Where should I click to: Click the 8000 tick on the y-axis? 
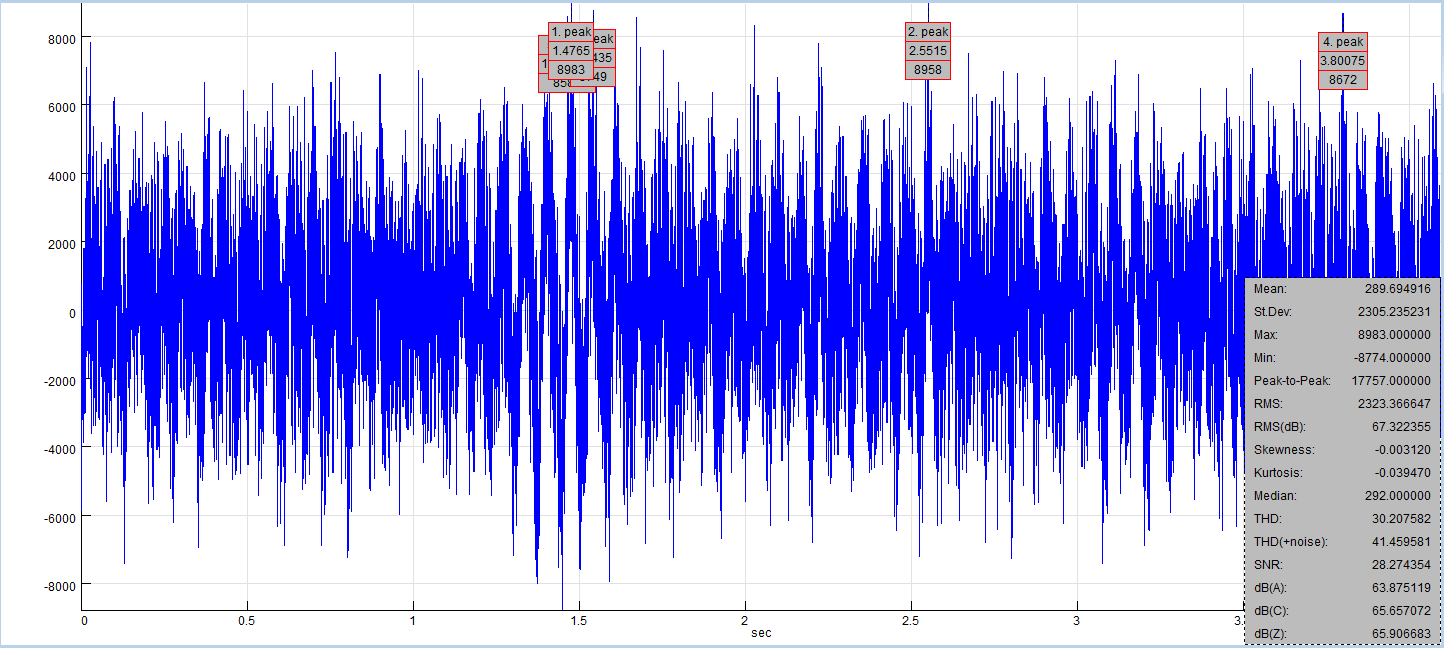(61, 38)
